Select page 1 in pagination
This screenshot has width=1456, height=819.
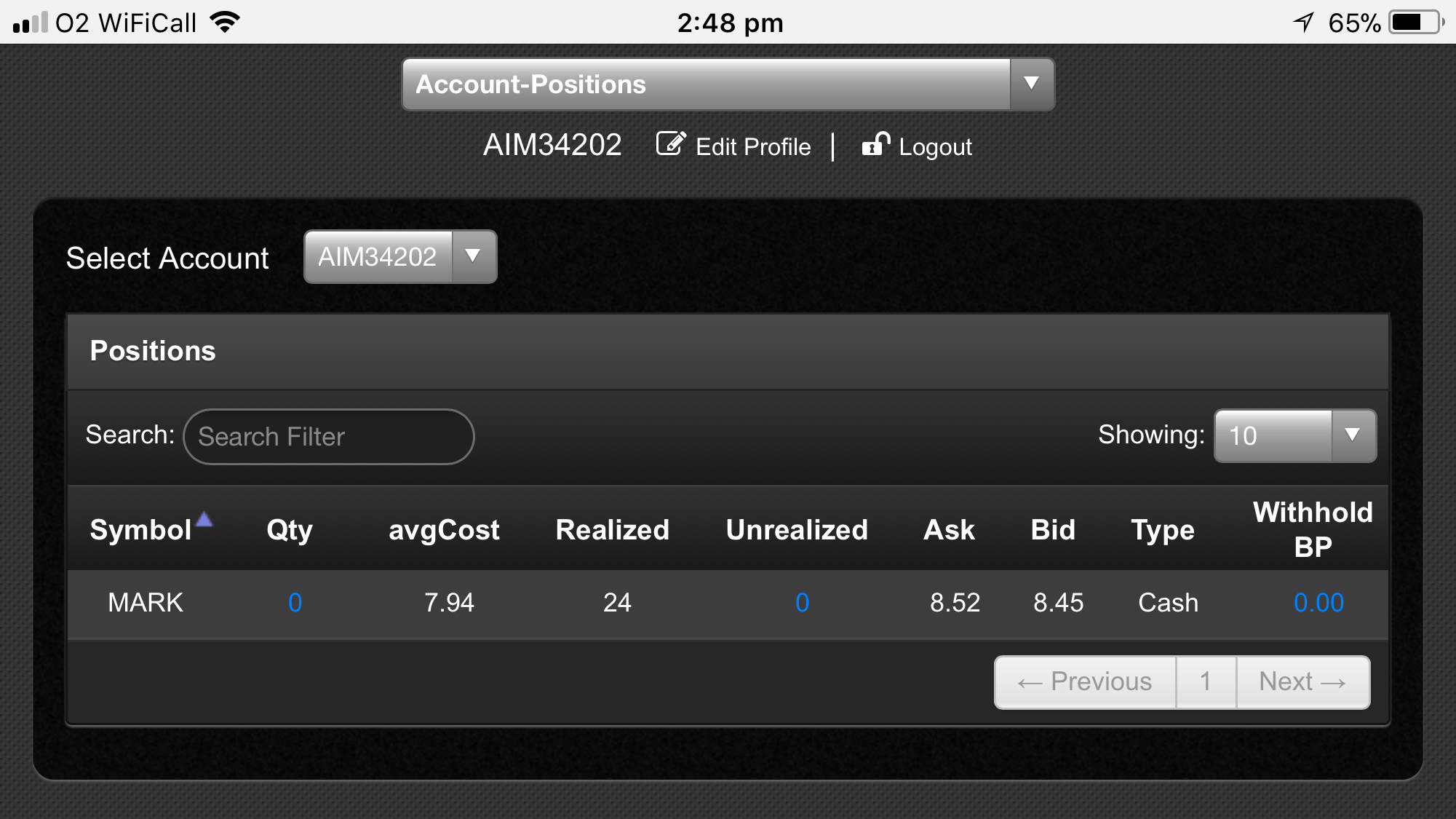click(x=1206, y=682)
